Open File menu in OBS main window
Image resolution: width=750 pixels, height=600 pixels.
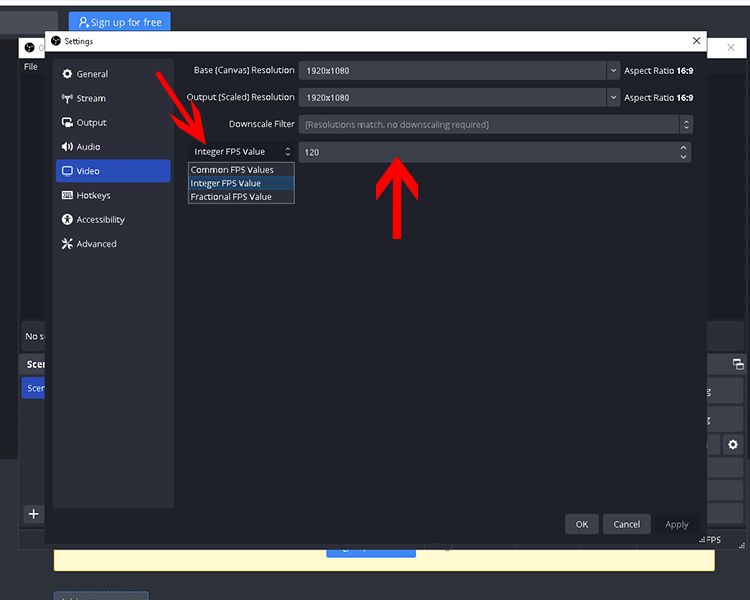click(x=31, y=67)
